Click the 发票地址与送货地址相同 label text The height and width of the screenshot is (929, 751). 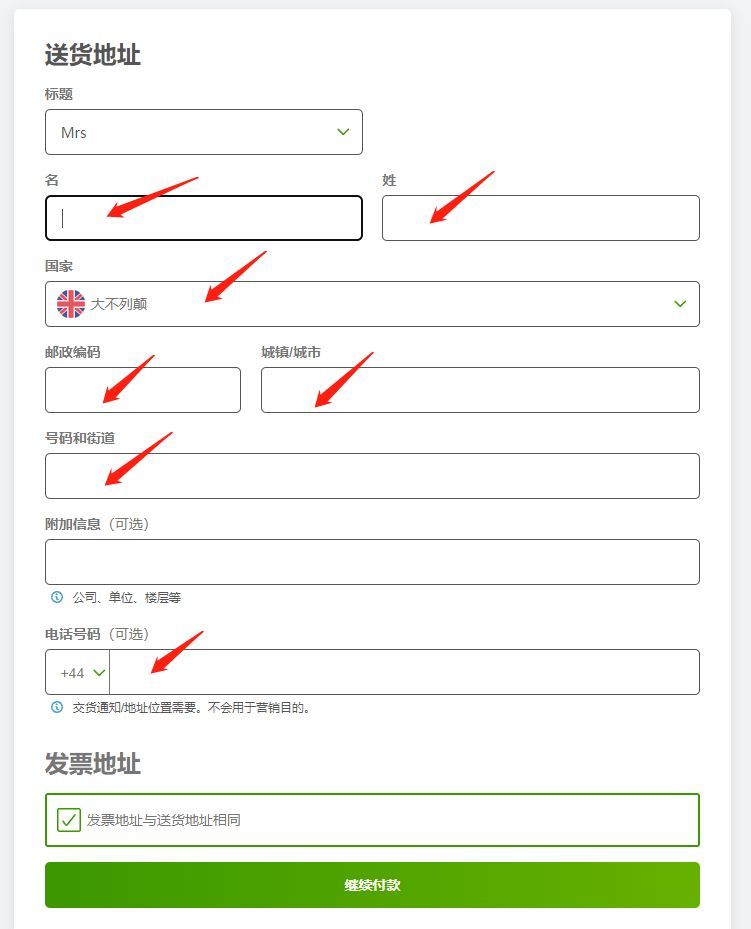pos(163,820)
